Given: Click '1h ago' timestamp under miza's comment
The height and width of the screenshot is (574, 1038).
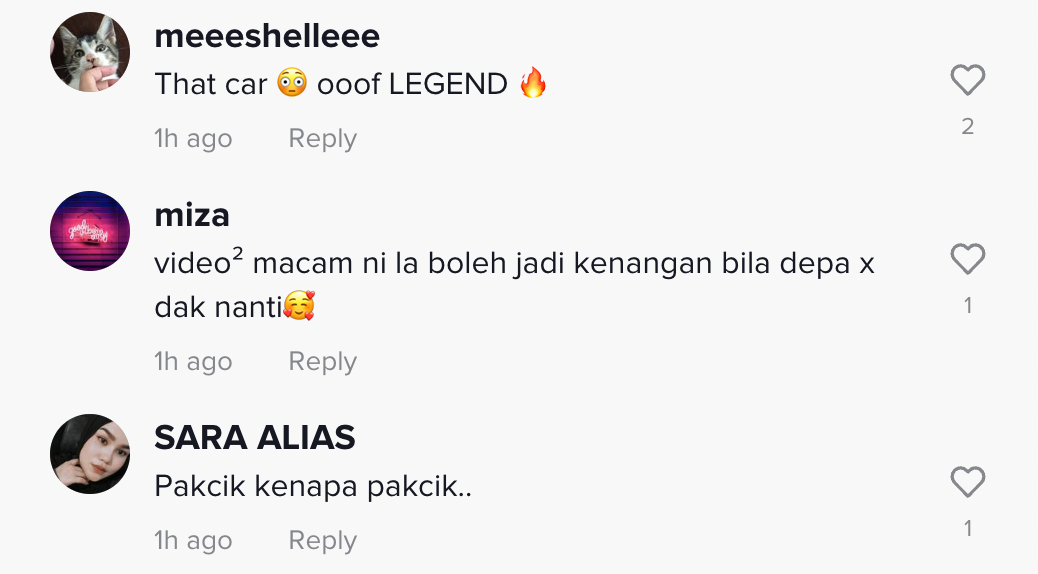Looking at the screenshot, I should 193,361.
